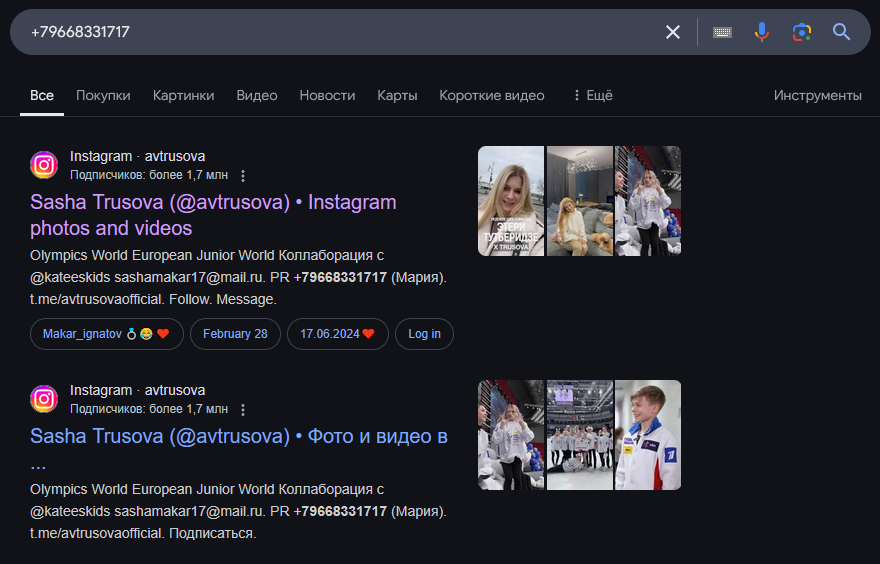
Task: Expand the Ещё more filters menu
Action: (592, 96)
